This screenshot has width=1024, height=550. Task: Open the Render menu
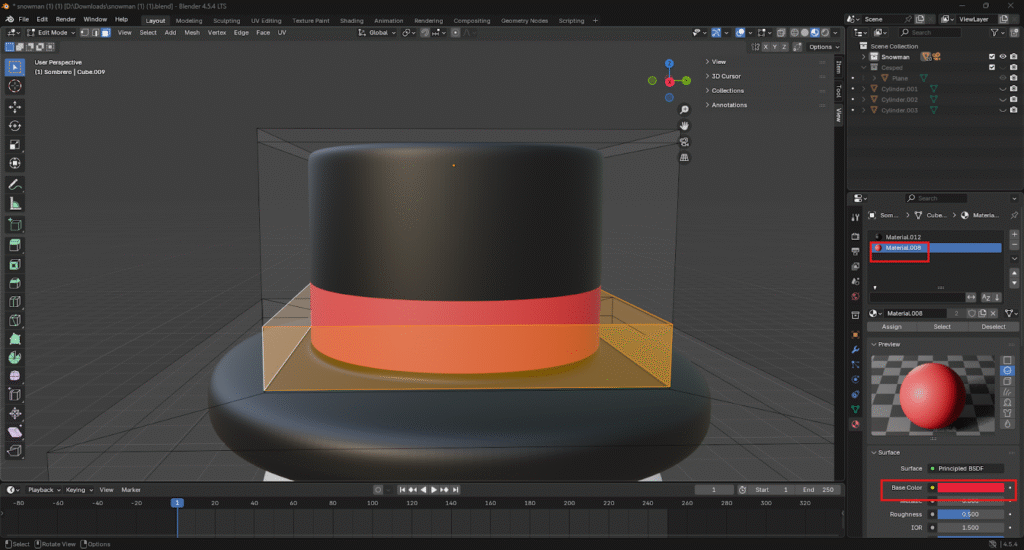coord(65,19)
